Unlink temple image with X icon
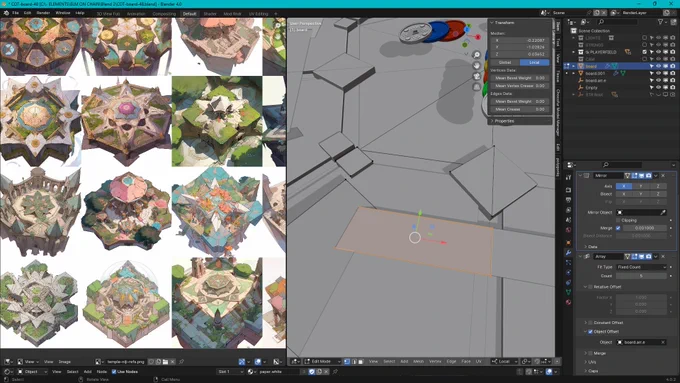Image resolution: width=680 pixels, height=383 pixels. [172, 361]
